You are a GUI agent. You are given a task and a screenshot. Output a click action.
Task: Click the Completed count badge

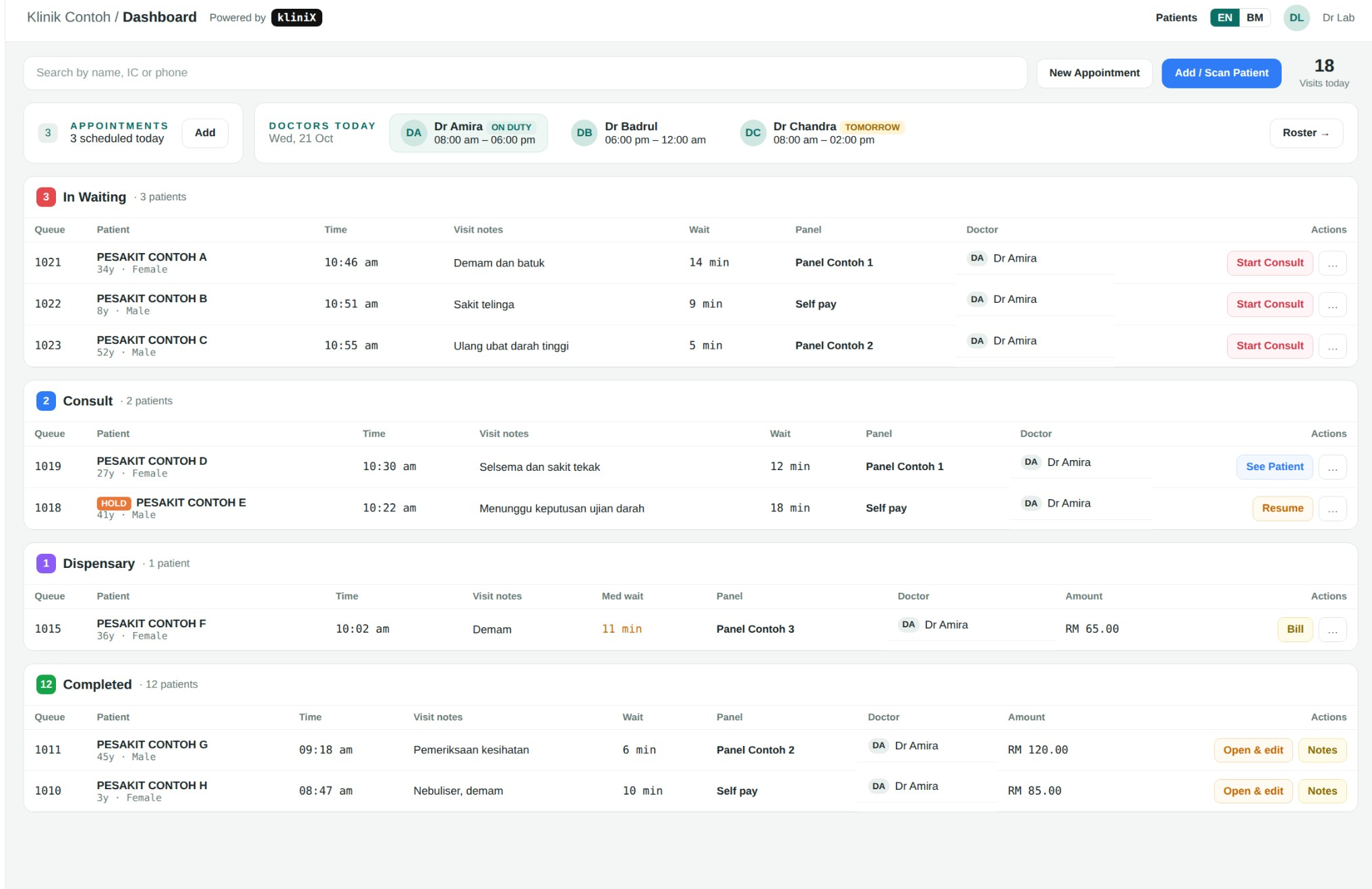[x=46, y=684]
